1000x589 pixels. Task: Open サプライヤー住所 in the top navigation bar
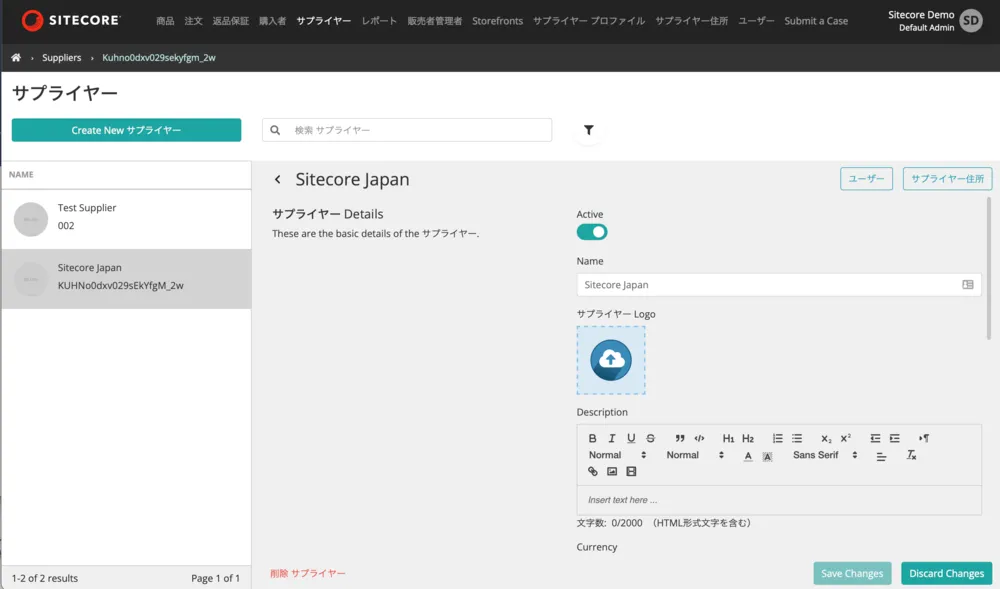[691, 21]
